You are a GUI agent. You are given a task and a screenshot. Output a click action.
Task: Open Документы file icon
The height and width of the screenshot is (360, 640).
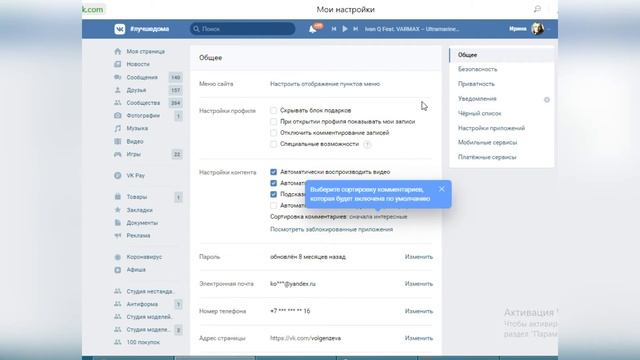point(118,223)
